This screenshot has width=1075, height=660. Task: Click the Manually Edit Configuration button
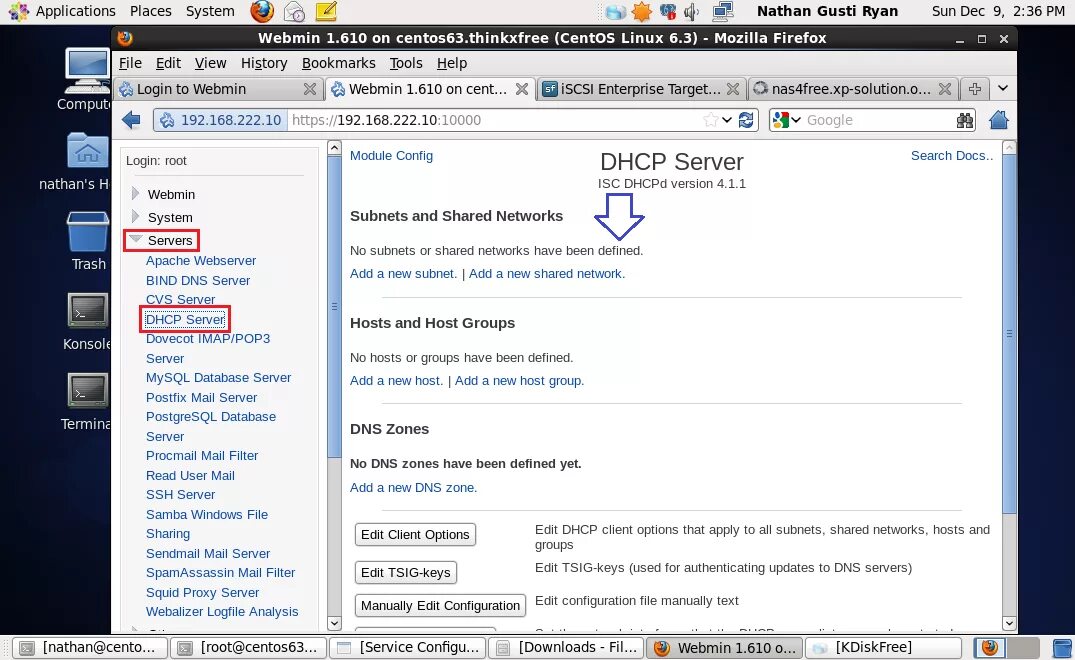click(x=440, y=605)
